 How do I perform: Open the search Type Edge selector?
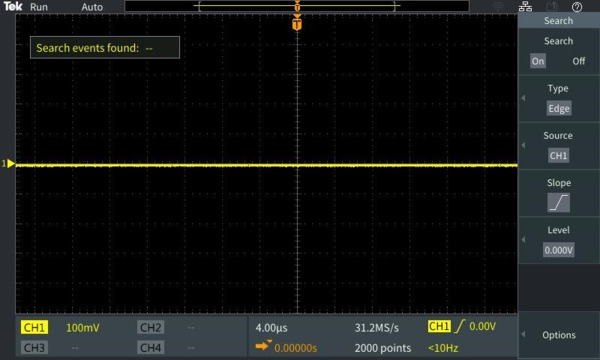point(559,109)
